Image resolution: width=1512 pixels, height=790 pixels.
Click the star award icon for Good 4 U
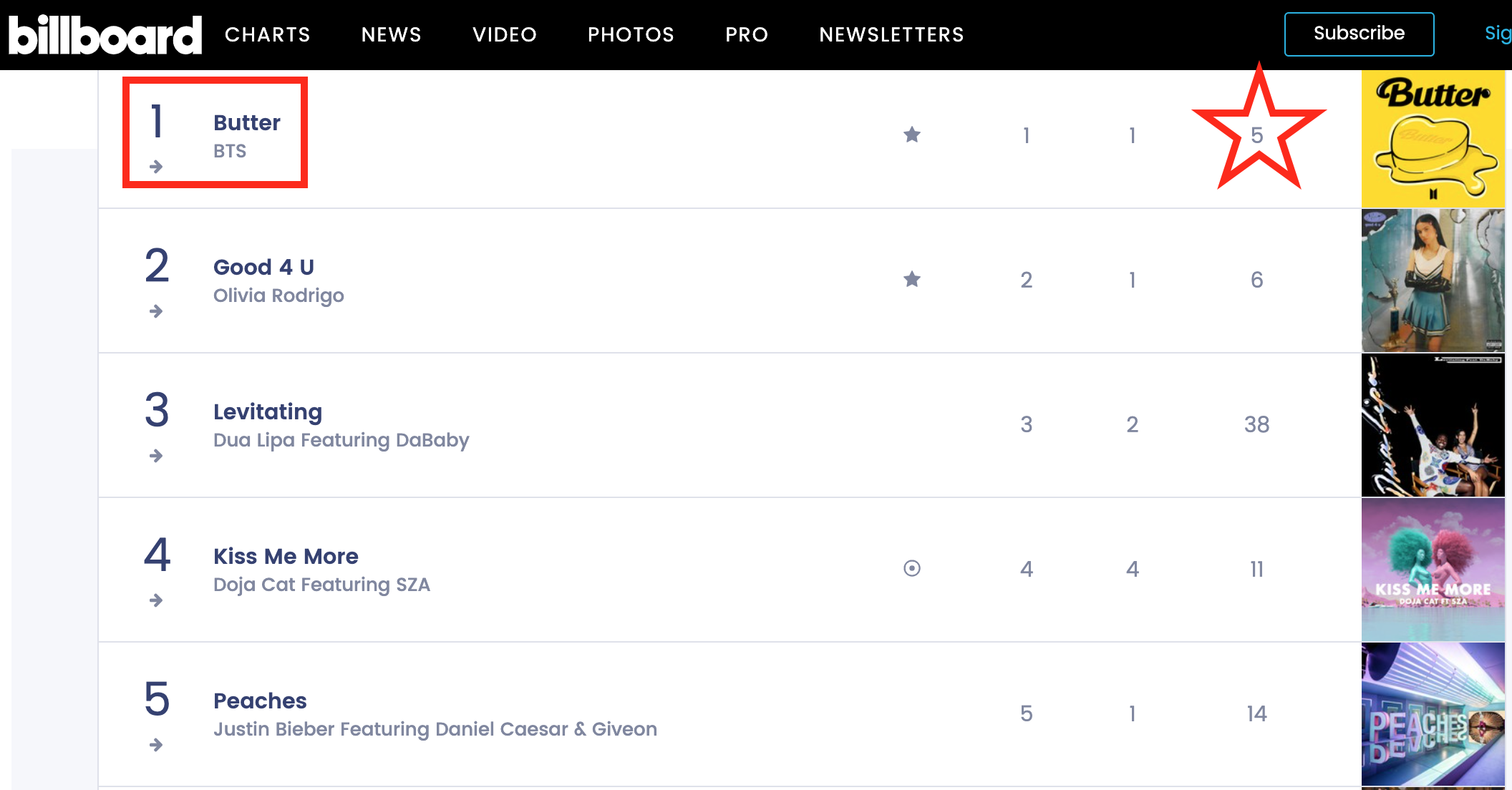click(x=911, y=279)
